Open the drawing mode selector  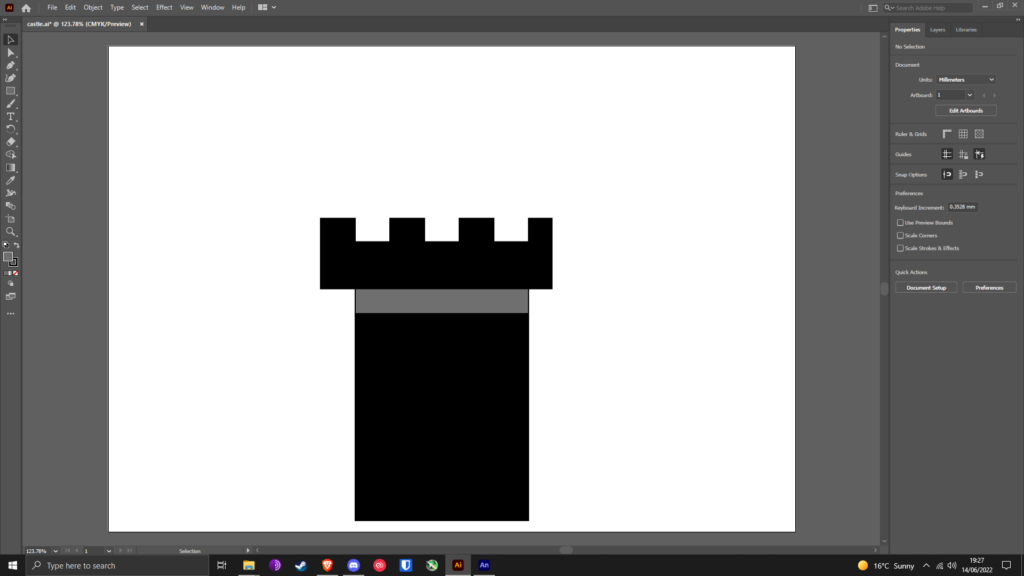point(10,284)
